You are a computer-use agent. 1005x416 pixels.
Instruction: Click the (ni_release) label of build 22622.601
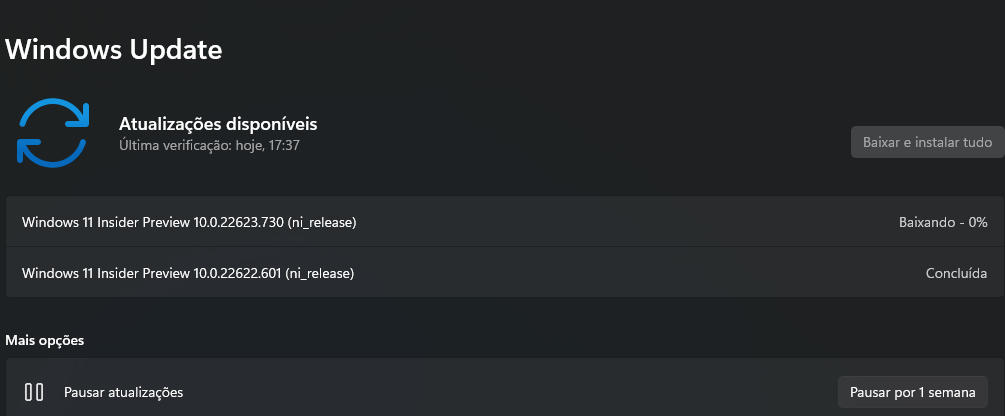point(320,274)
